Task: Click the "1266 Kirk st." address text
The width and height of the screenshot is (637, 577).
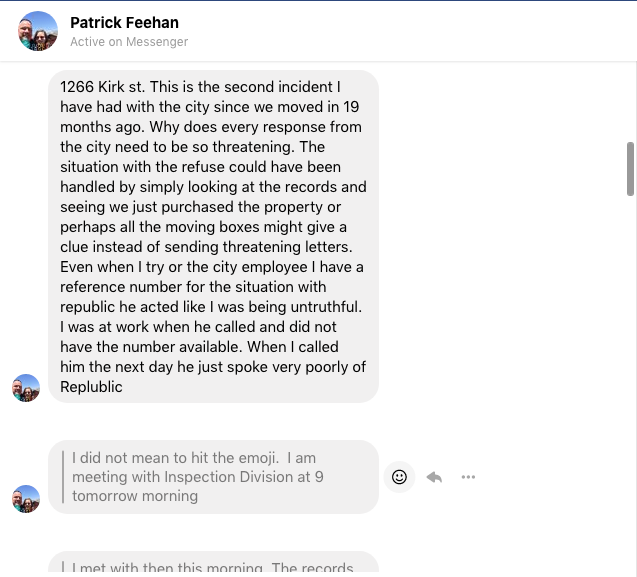Action: click(102, 87)
